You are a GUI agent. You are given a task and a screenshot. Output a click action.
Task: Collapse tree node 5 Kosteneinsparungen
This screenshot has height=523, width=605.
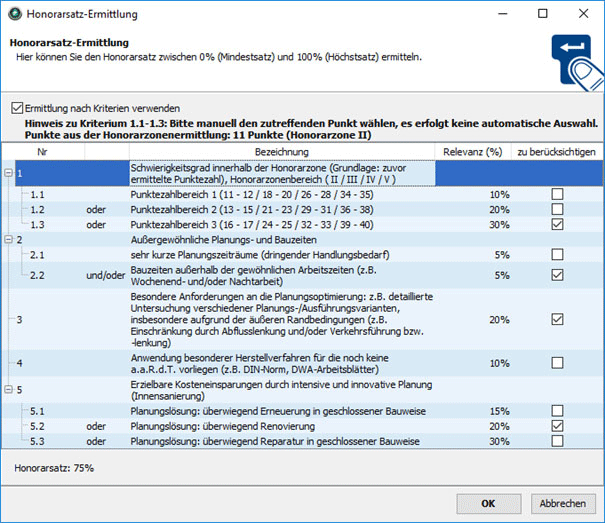8,389
